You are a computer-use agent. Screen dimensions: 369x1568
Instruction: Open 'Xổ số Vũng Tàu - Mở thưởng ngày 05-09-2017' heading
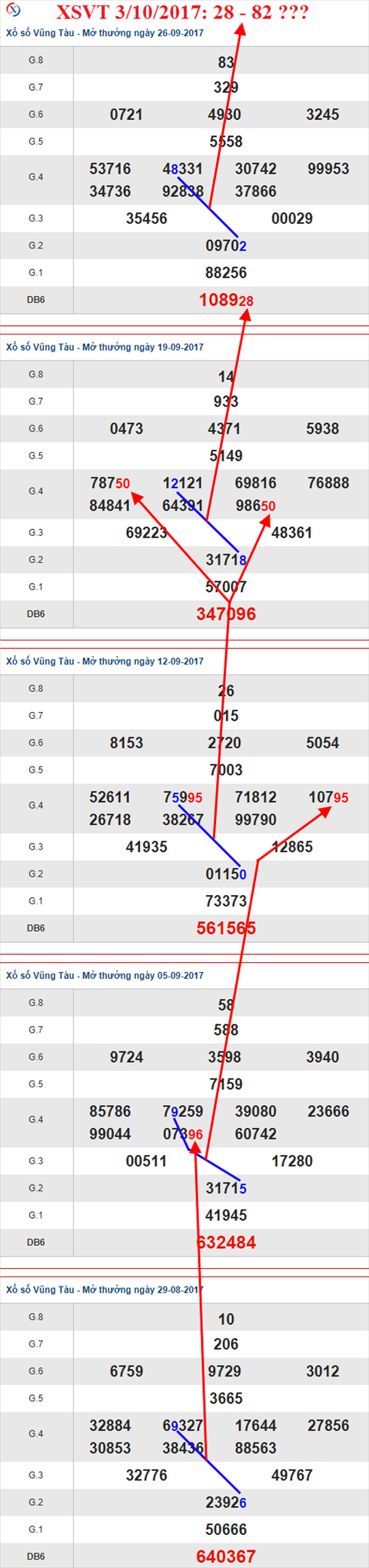coord(105,975)
